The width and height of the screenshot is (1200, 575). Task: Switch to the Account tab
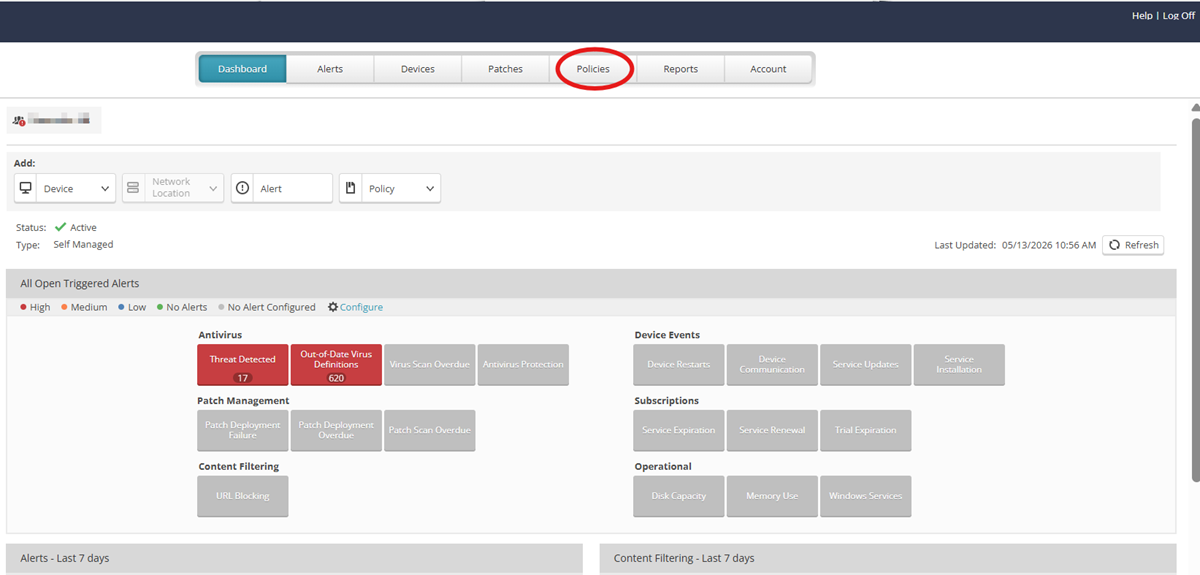[x=768, y=69]
